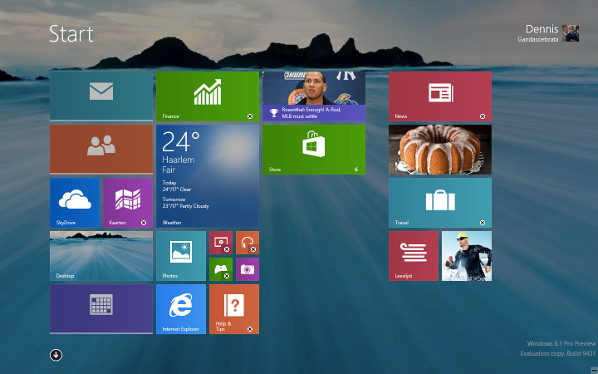
Task: Open the small Xbox Games tile
Action: point(221,269)
